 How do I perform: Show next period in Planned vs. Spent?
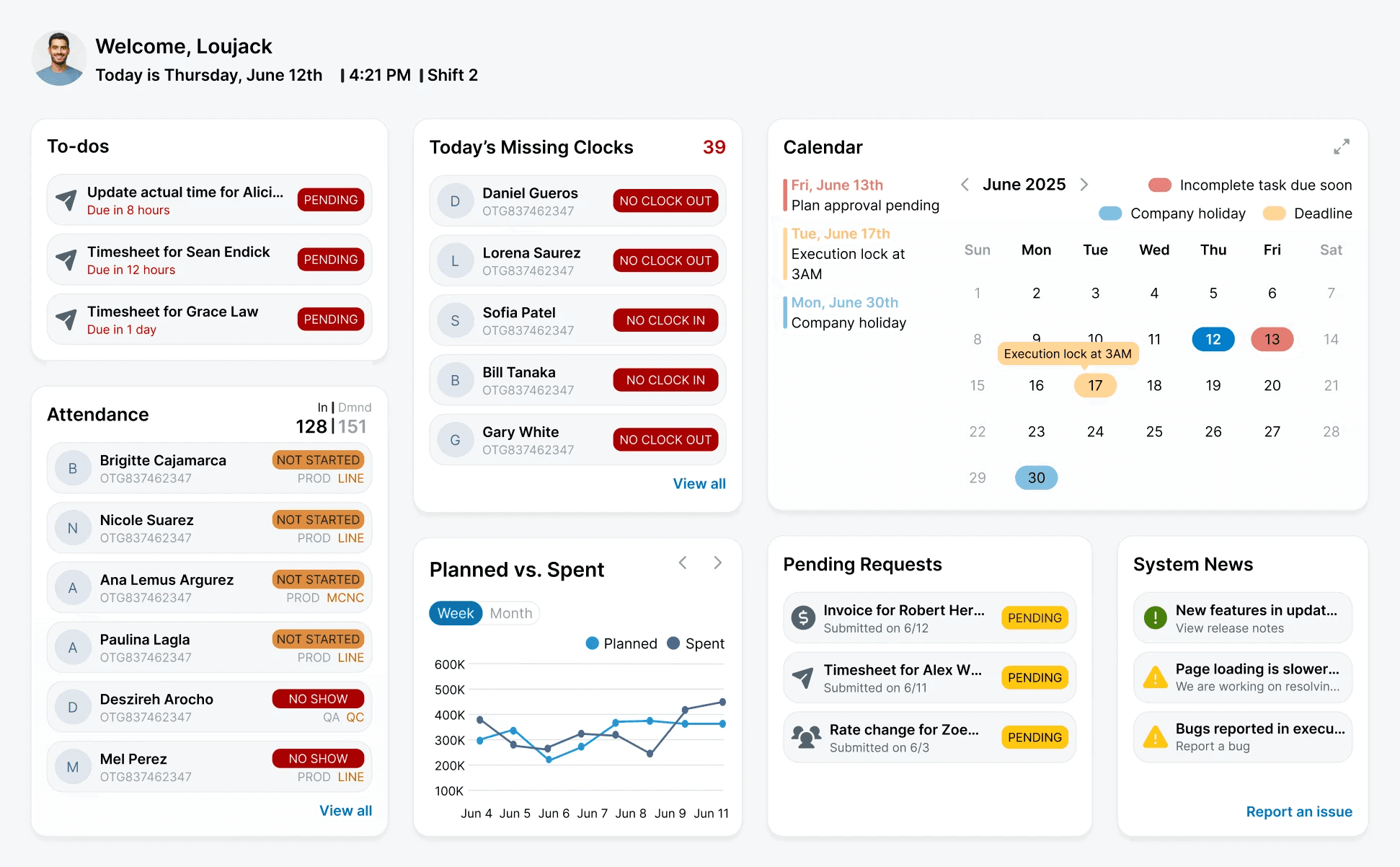click(x=717, y=563)
